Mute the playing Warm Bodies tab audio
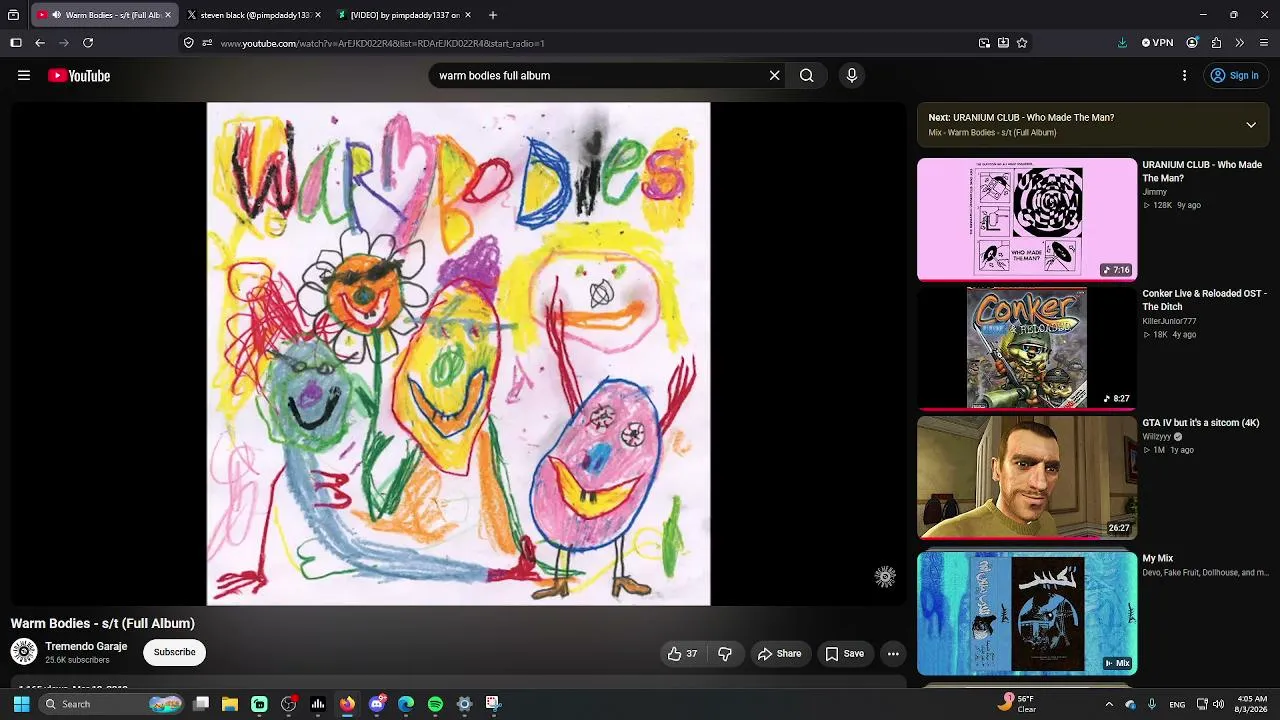The height and width of the screenshot is (720, 1280). [56, 15]
